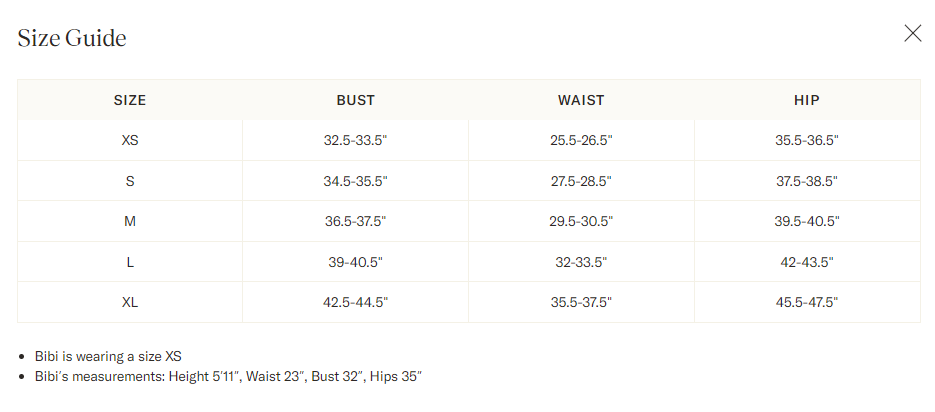The image size is (935, 412).
Task: Select the M size row label
Action: coord(130,221)
